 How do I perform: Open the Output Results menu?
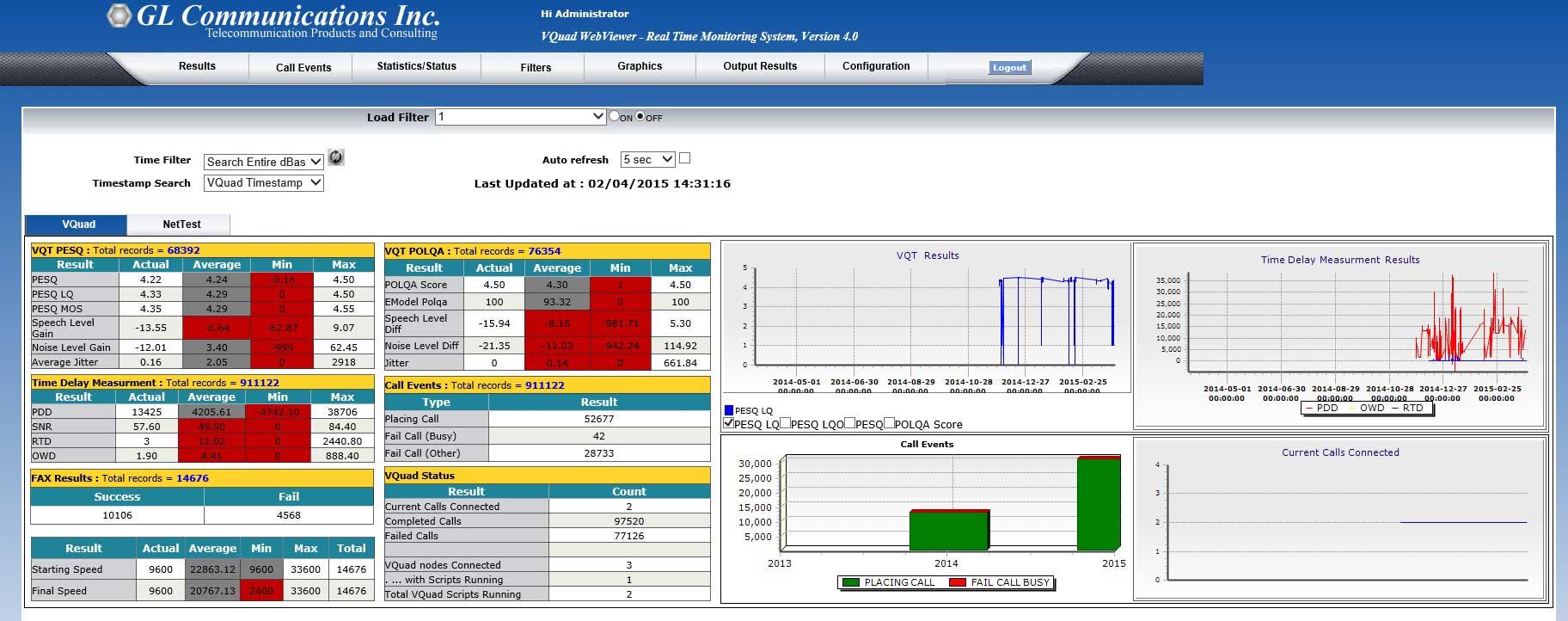pyautogui.click(x=760, y=66)
